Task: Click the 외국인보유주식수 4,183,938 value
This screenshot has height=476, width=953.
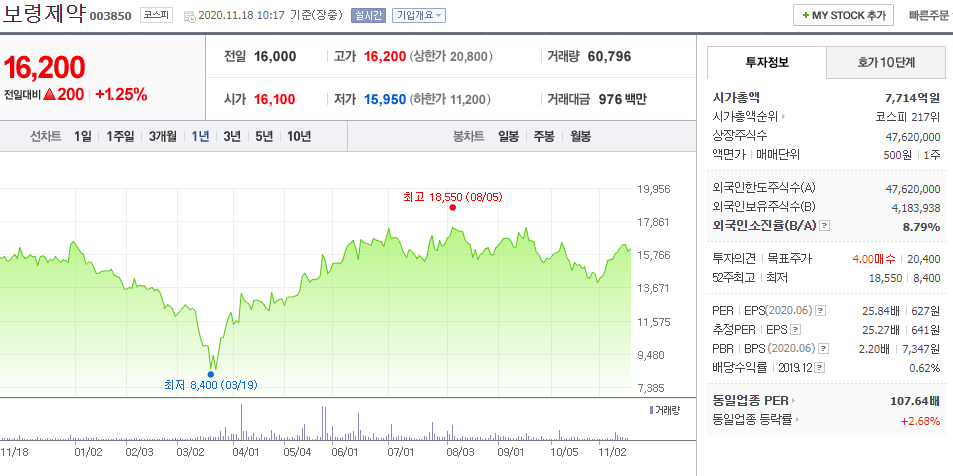Action: [916, 207]
